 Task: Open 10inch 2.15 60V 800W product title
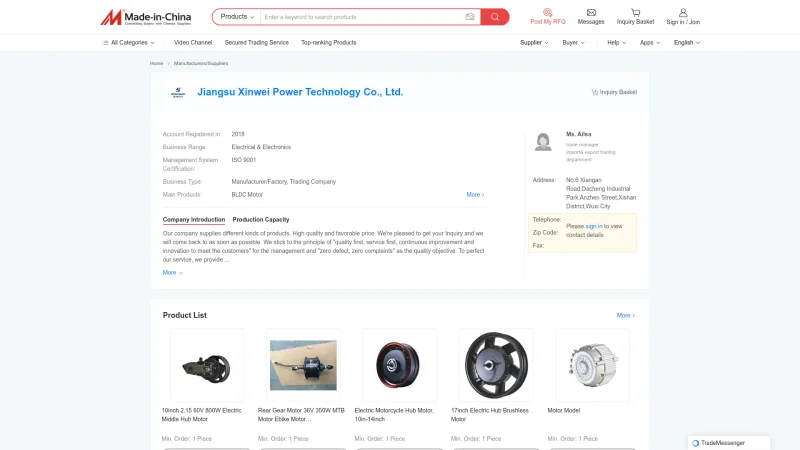coord(202,415)
